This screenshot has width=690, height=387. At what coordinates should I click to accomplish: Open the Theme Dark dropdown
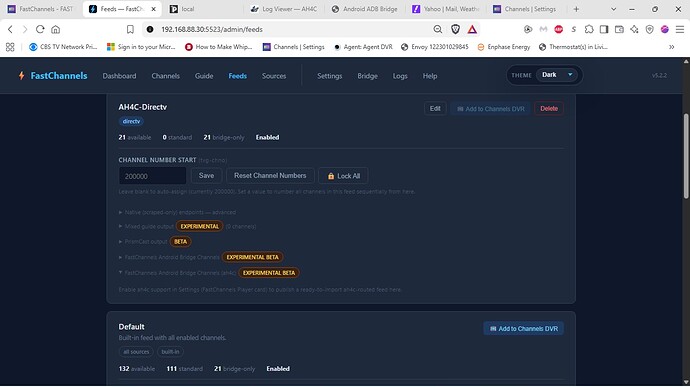tap(557, 75)
